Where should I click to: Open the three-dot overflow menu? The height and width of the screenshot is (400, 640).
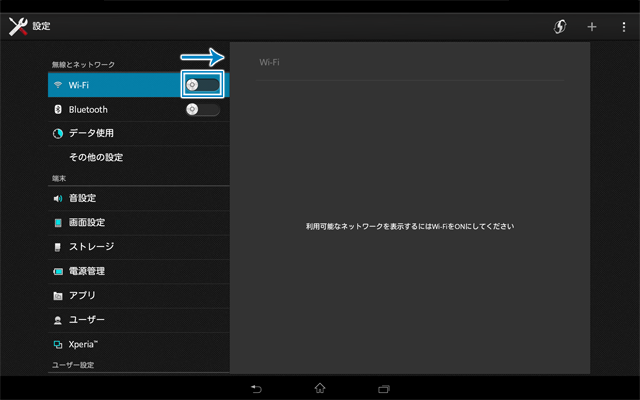(x=623, y=26)
